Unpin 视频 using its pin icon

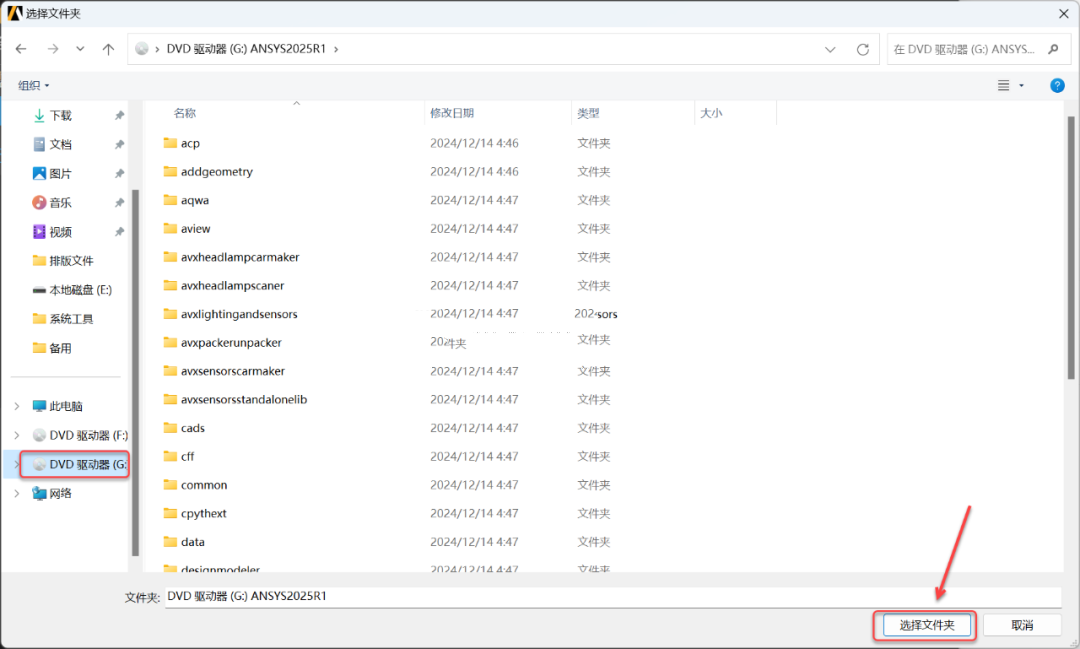point(119,232)
